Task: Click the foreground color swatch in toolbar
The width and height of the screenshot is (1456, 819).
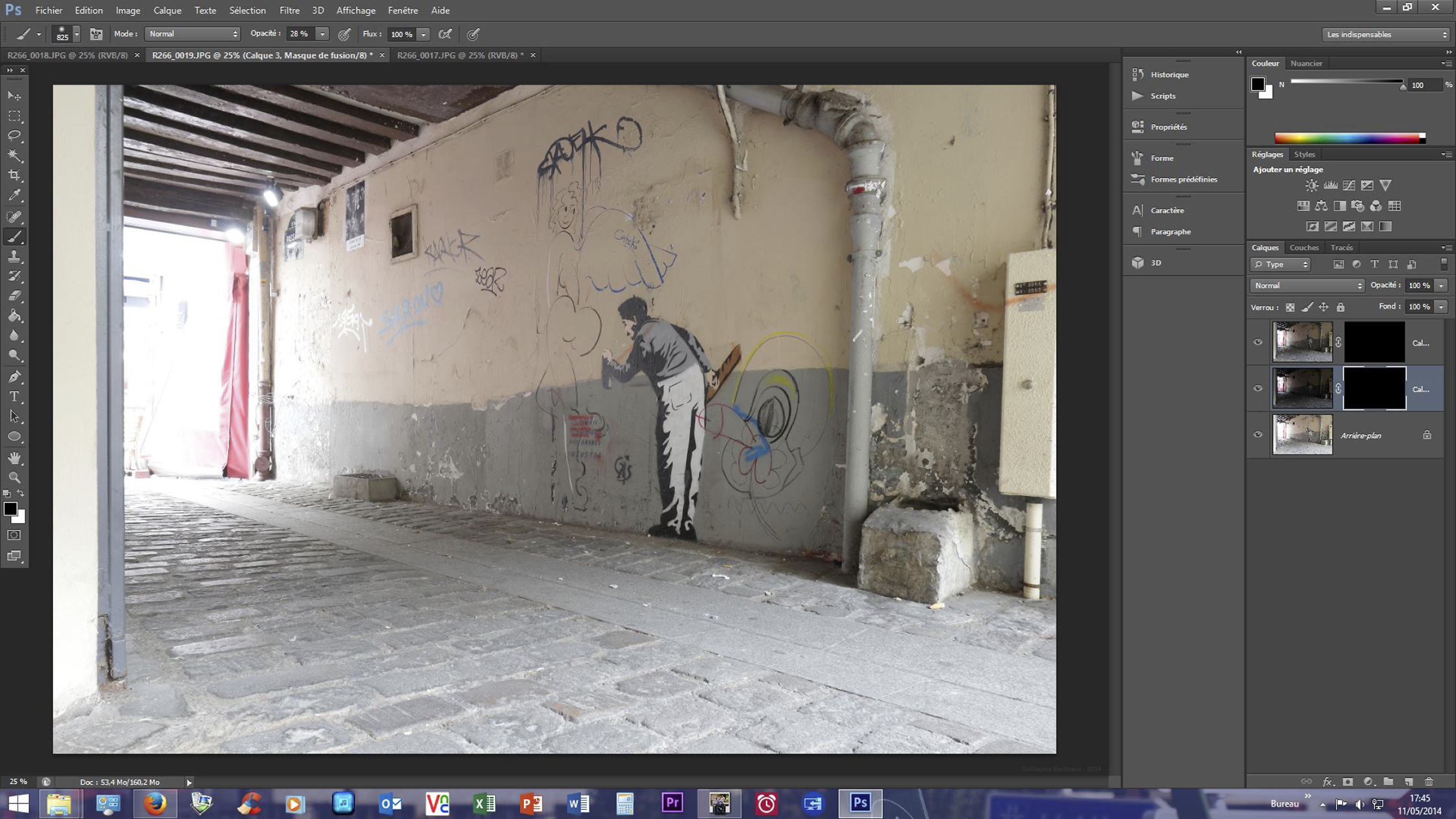Action: point(10,509)
